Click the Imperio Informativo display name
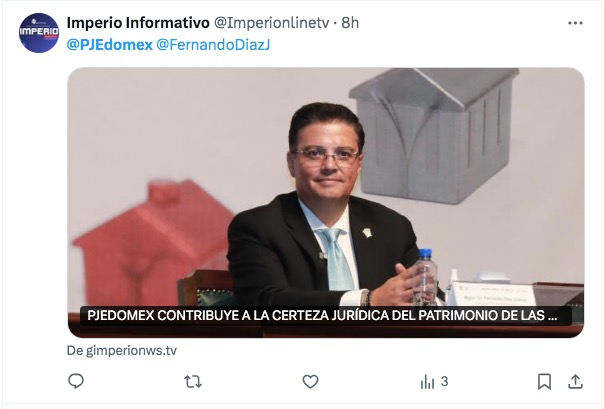This screenshot has height=409, width=604. click(x=138, y=23)
